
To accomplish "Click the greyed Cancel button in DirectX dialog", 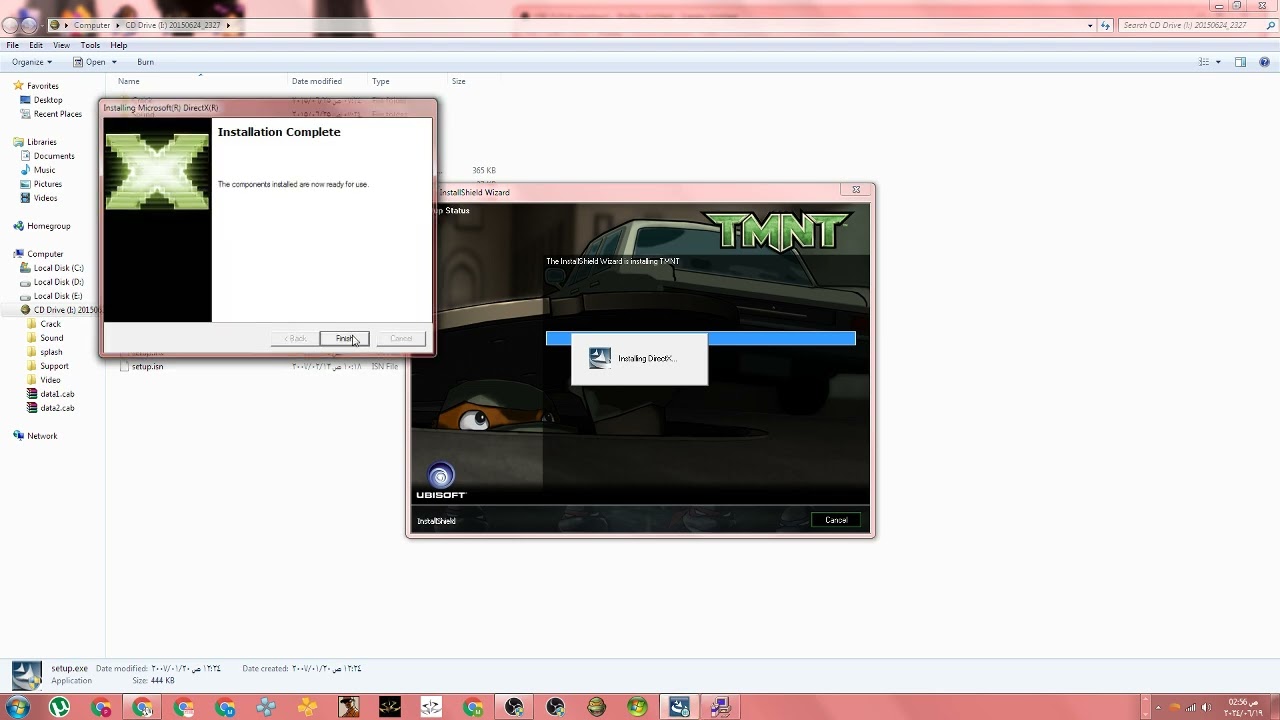I will point(401,338).
